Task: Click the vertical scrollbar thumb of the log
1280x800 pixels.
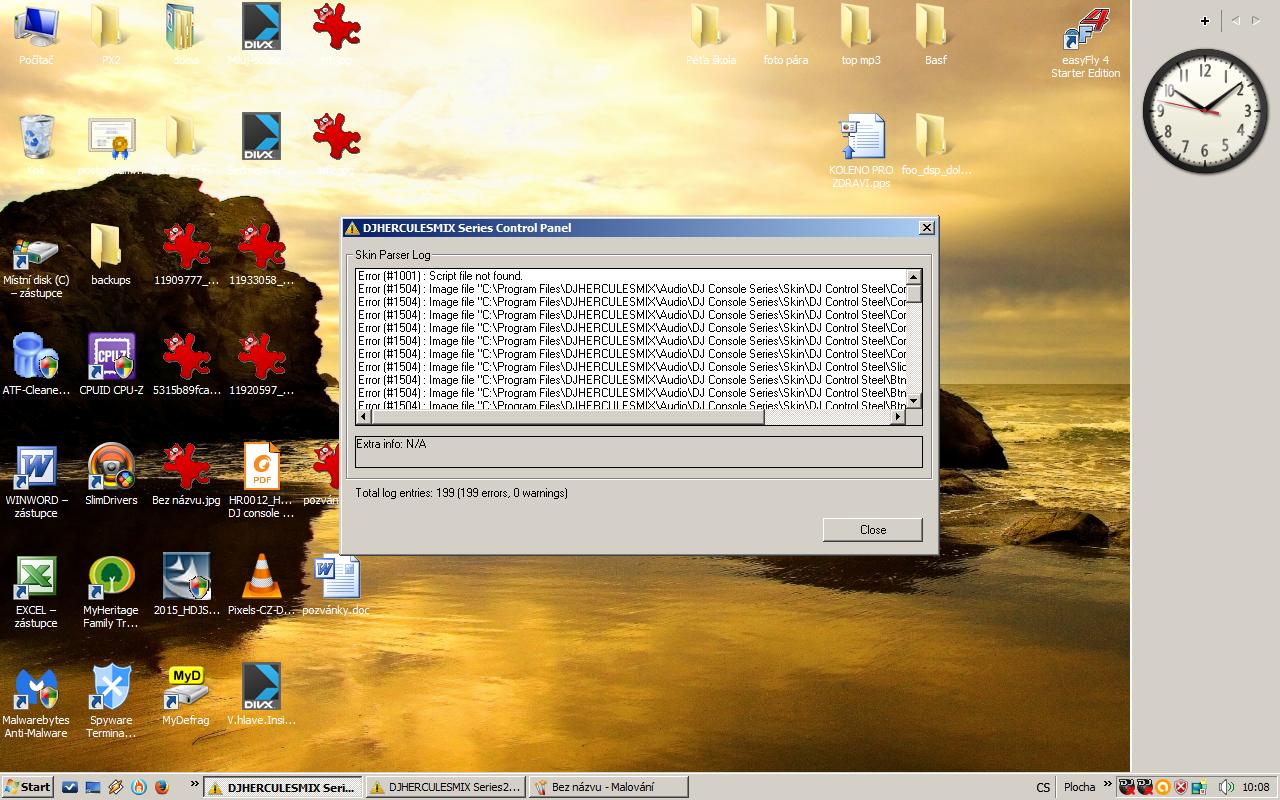Action: tap(914, 294)
